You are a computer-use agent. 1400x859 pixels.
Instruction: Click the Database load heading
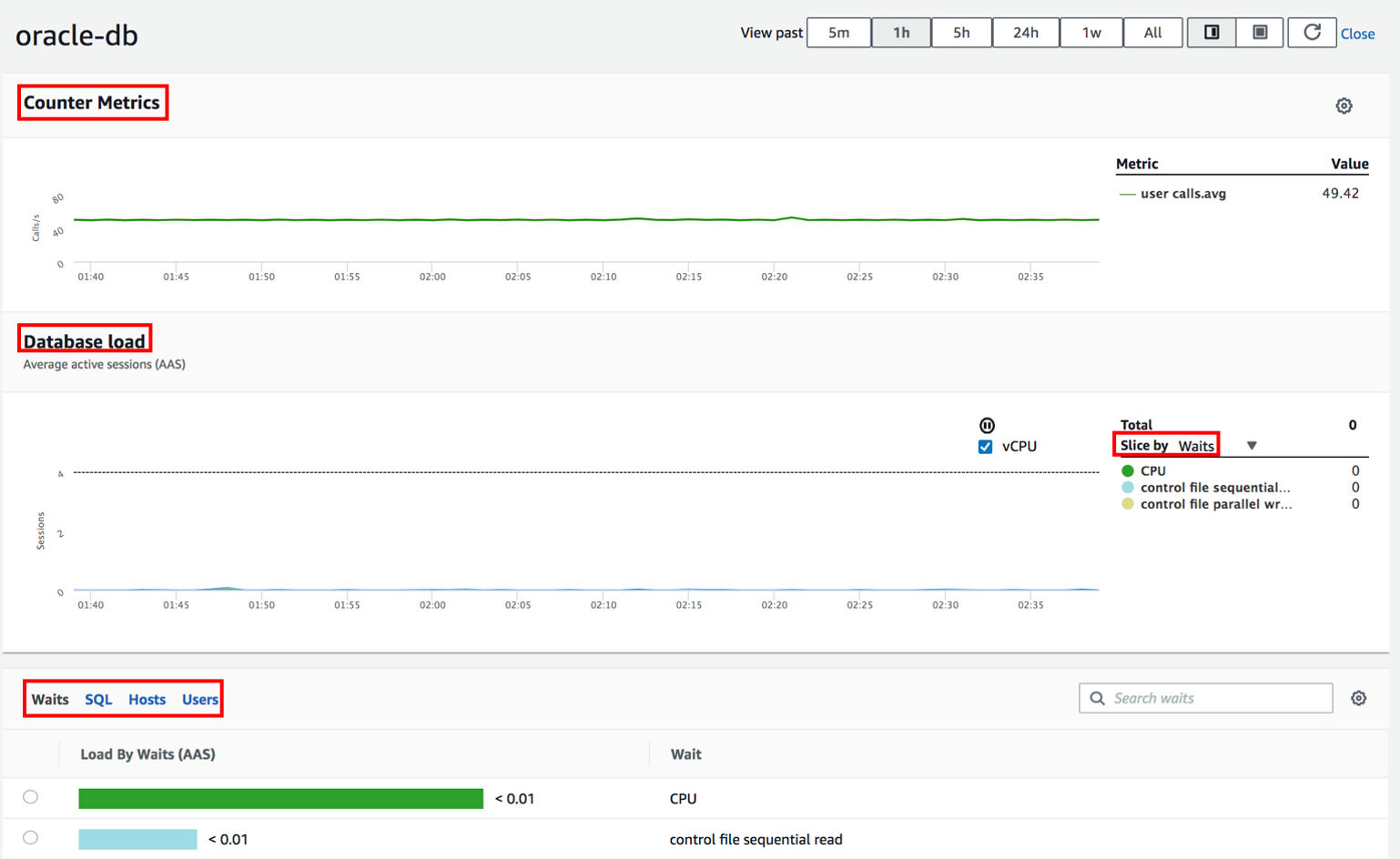(x=84, y=341)
